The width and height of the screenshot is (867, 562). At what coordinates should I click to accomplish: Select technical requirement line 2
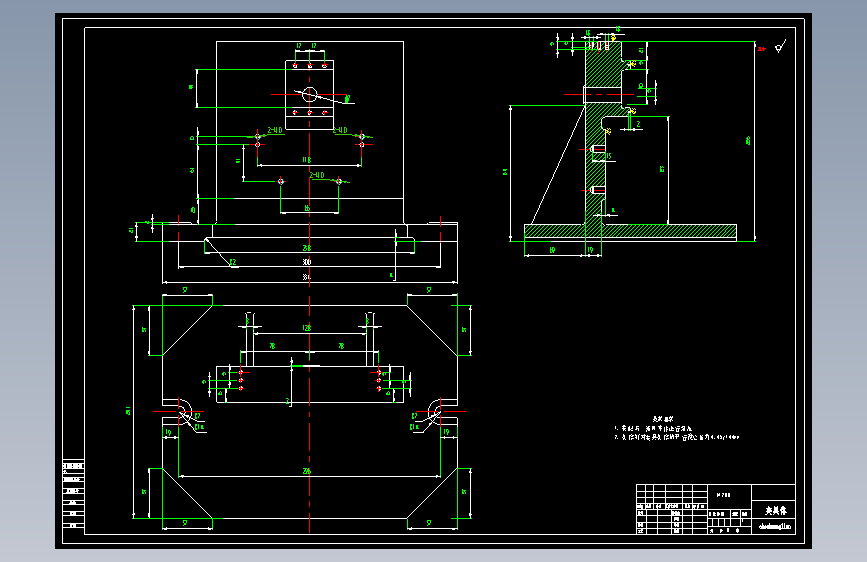(677, 437)
